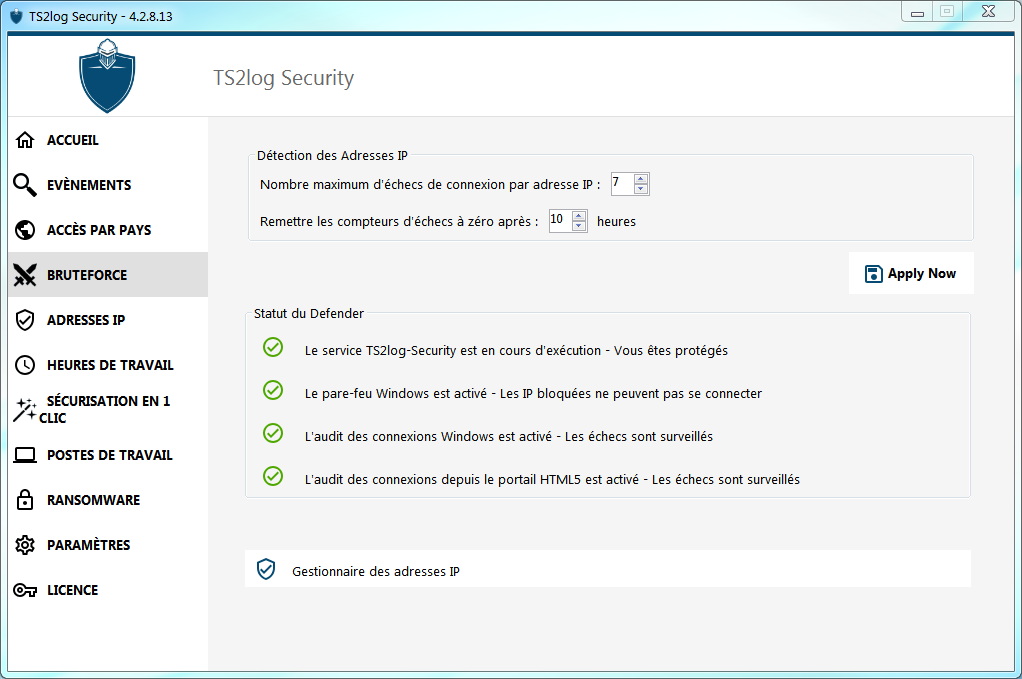The width and height of the screenshot is (1022, 679).
Task: Click the save disk icon on Apply Now
Action: pyautogui.click(x=873, y=274)
